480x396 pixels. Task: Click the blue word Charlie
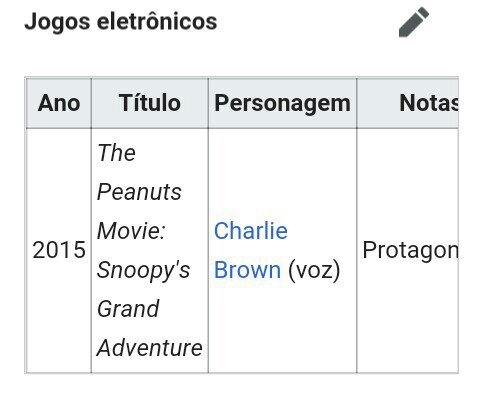point(251,231)
